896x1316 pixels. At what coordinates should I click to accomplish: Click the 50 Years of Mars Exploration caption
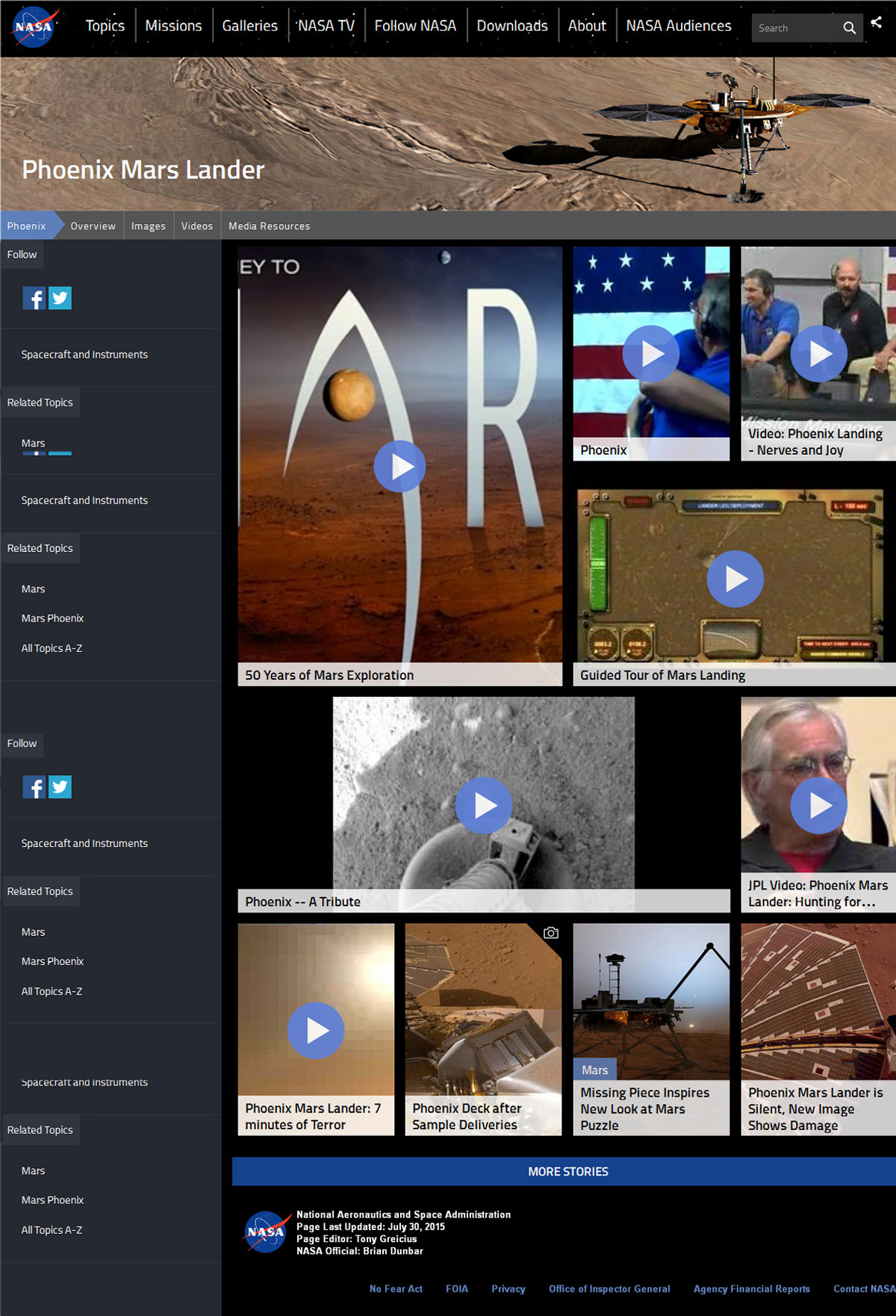(329, 675)
